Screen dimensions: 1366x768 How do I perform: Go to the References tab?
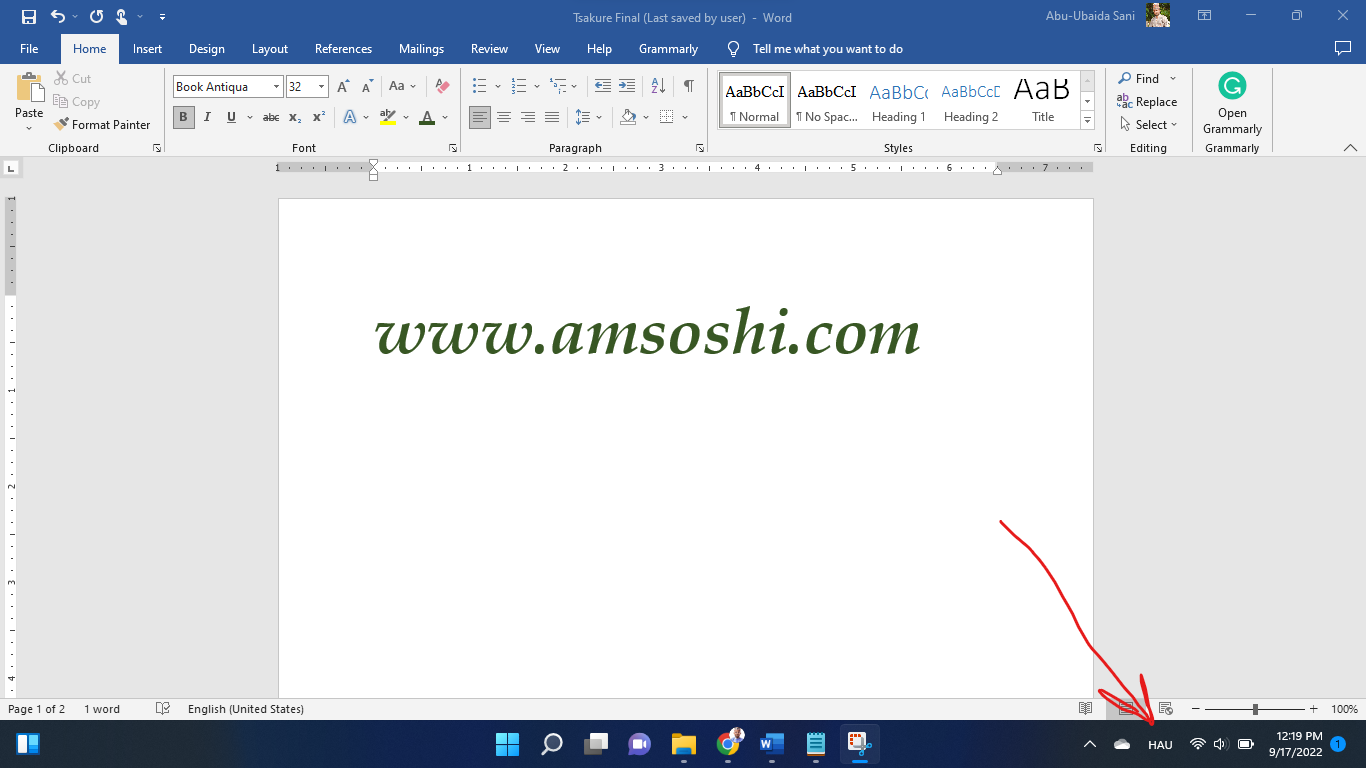343,49
